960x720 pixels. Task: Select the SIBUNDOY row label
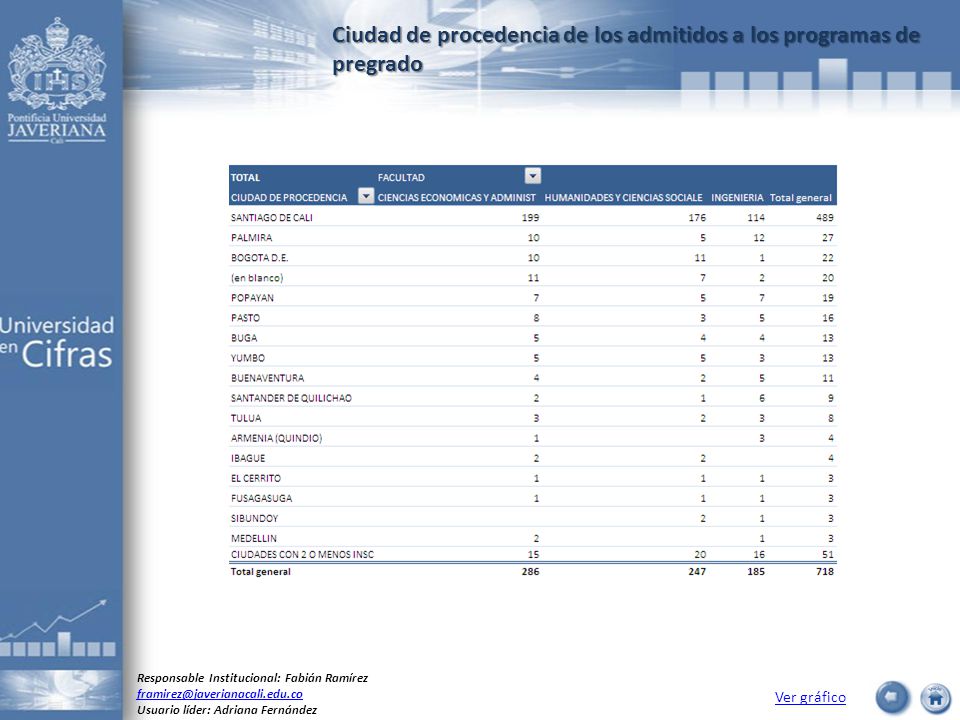254,519
